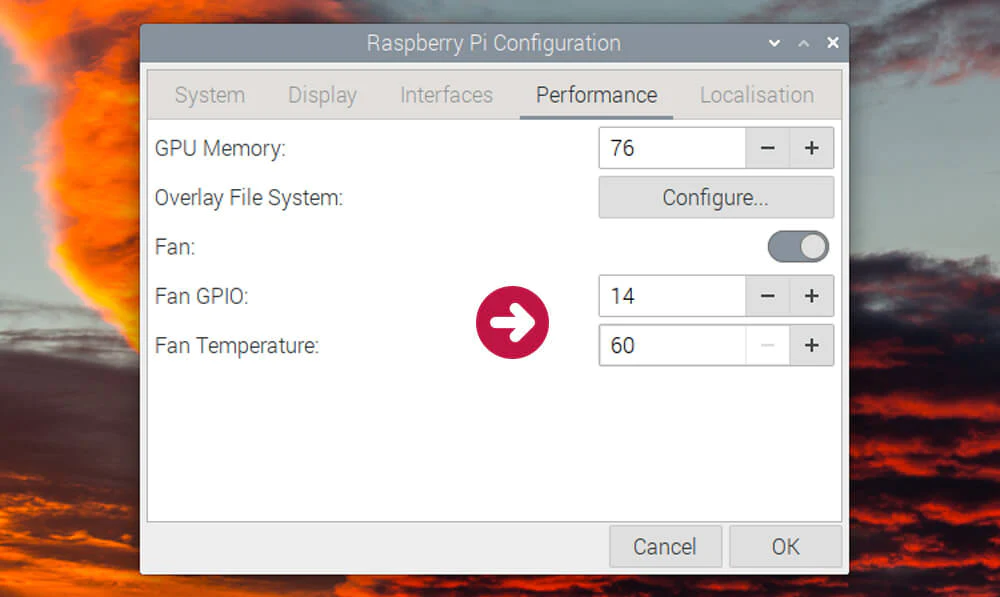Screen dimensions: 1000x597
Task: Click the Fan Temperature value field
Action: [672, 346]
